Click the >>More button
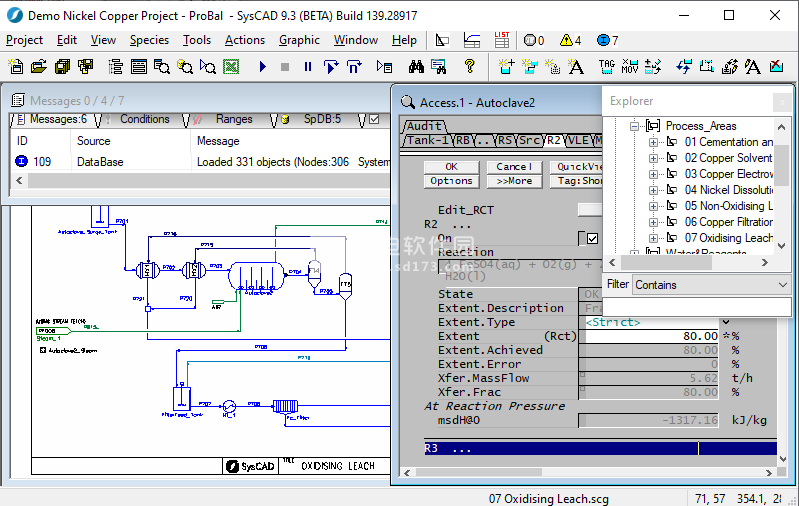 click(514, 181)
